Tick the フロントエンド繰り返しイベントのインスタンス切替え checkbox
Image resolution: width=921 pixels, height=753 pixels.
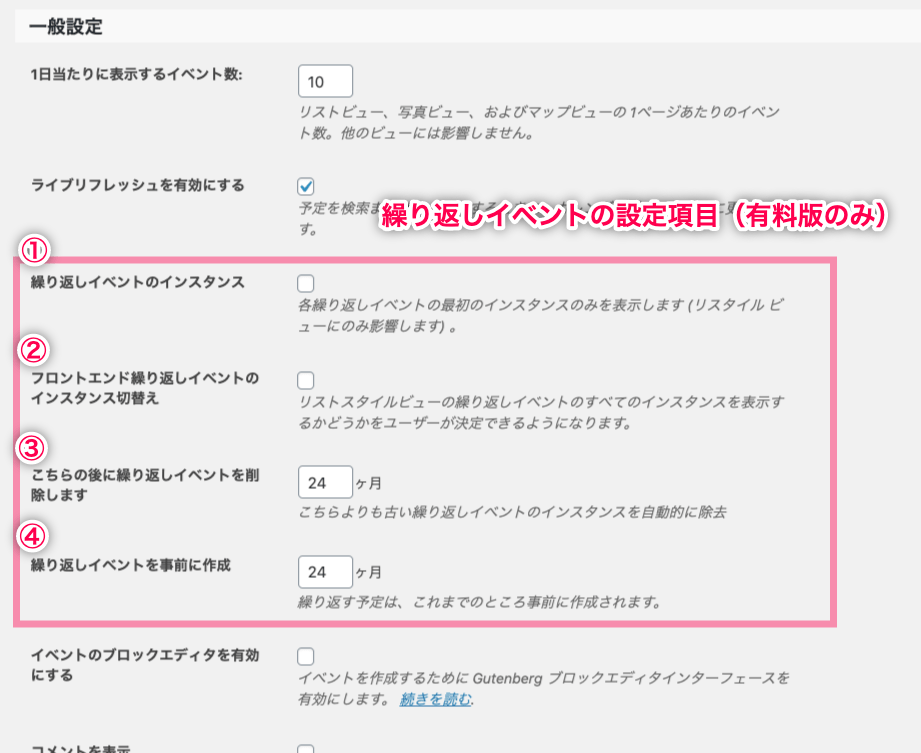click(x=305, y=380)
